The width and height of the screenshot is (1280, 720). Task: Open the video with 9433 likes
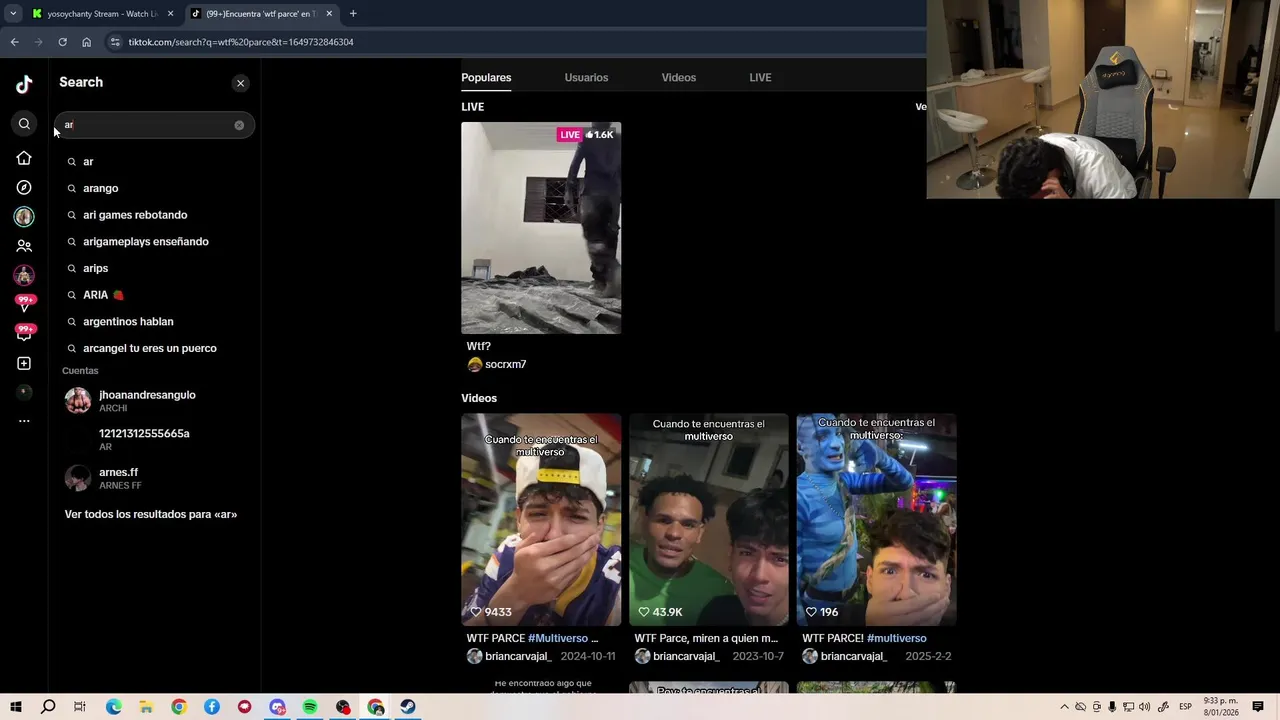click(541, 520)
